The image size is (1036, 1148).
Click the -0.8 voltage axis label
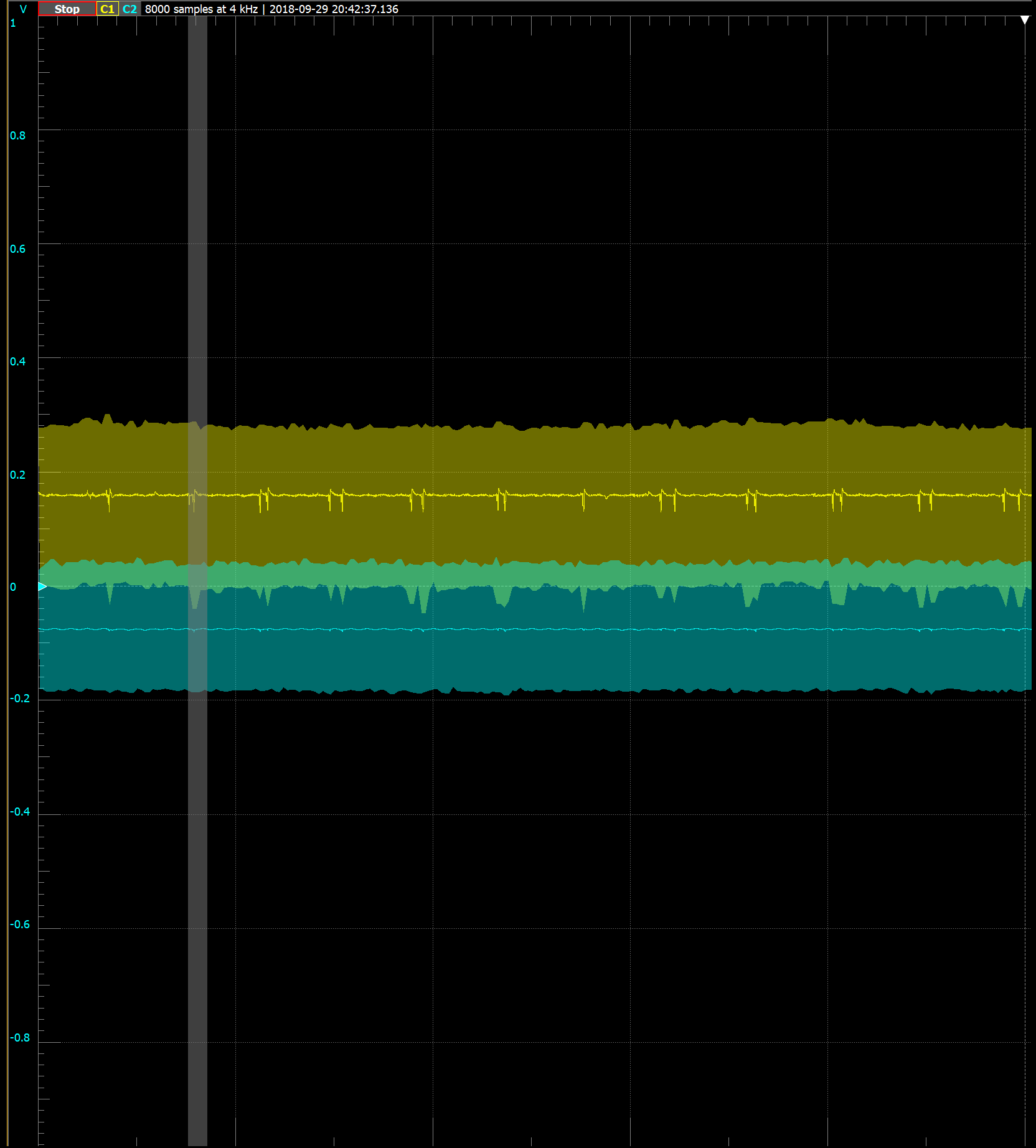(20, 1038)
